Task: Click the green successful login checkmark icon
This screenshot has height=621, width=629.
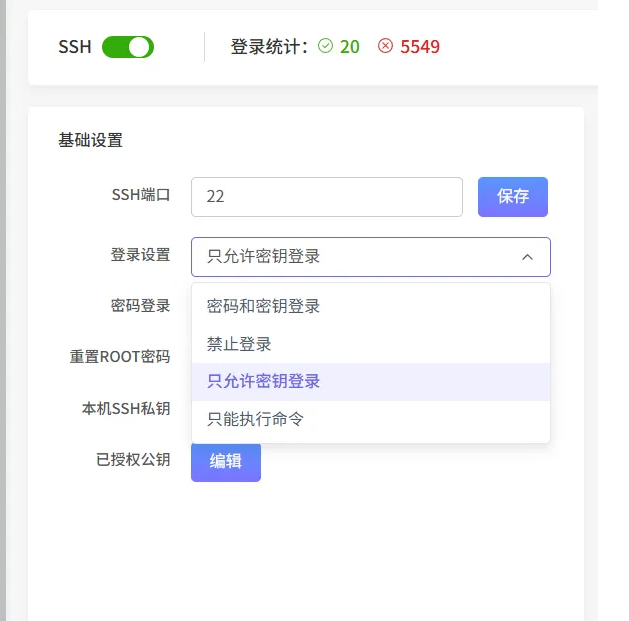Action: click(x=325, y=46)
